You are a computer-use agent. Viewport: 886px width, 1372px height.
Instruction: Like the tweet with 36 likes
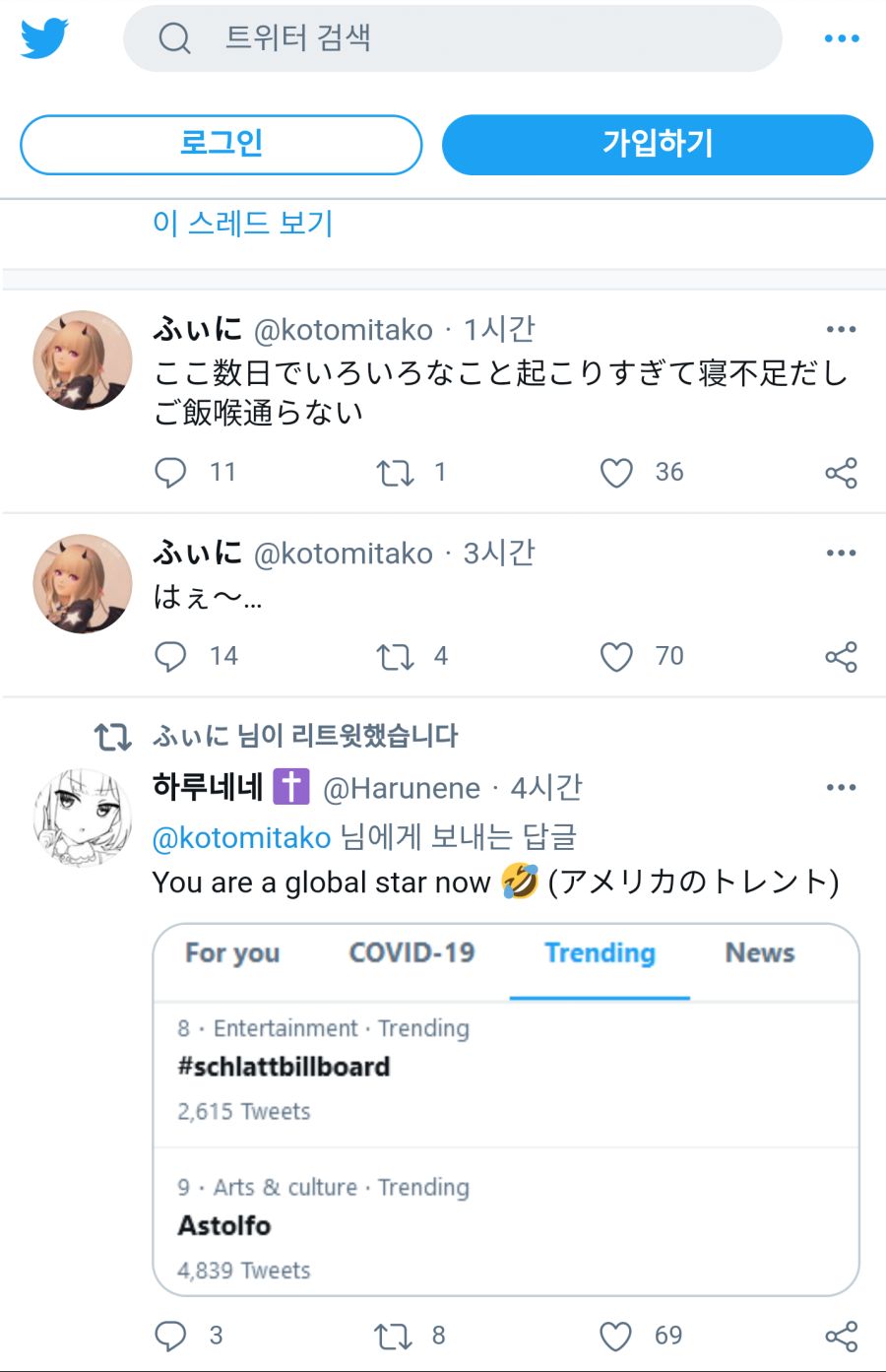point(616,473)
